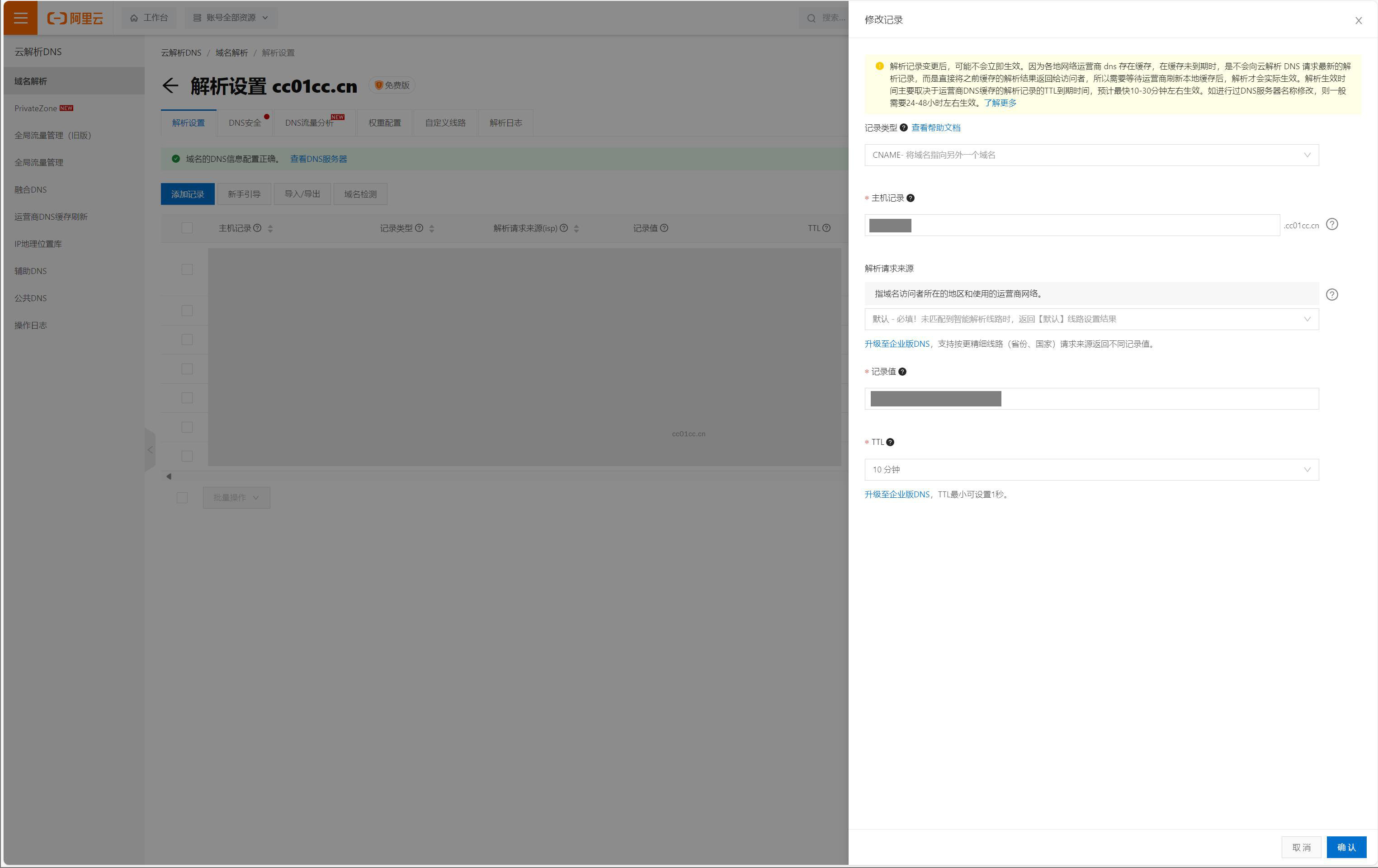This screenshot has width=1378, height=868.
Task: Click help icon in 记录类型 column header
Action: [419, 228]
